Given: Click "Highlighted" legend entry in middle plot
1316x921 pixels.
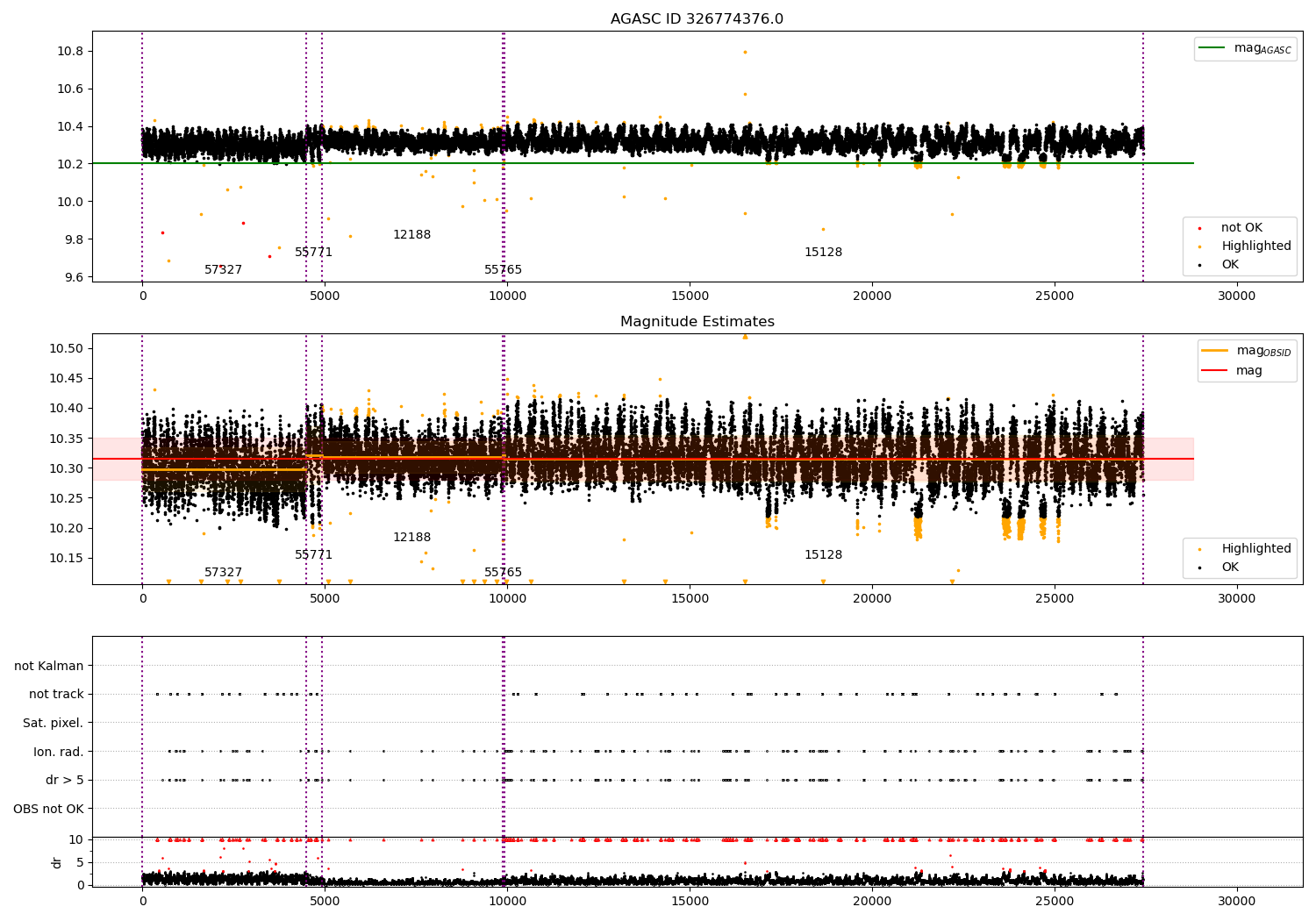Looking at the screenshot, I should pyautogui.click(x=1255, y=549).
